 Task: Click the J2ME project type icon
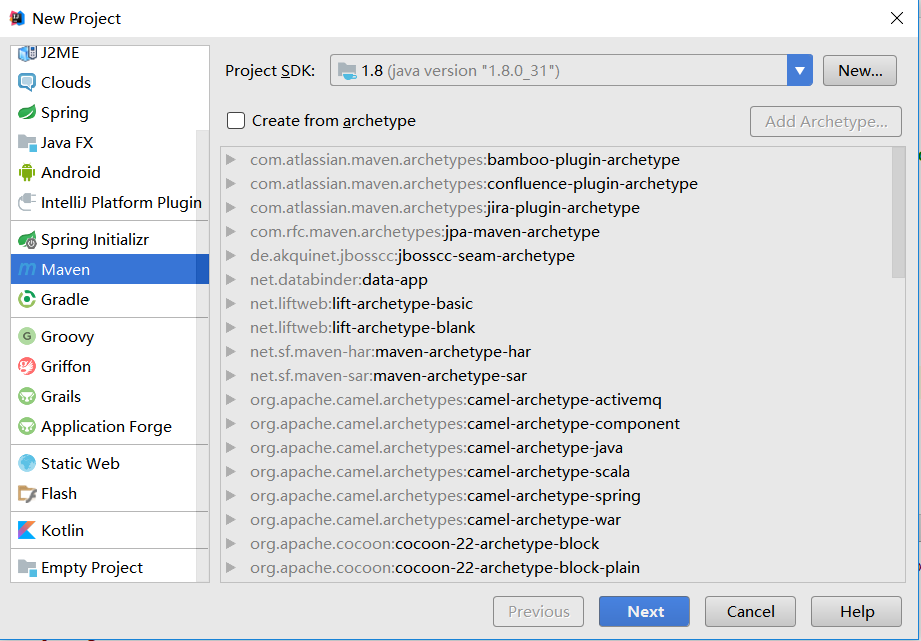(27, 53)
